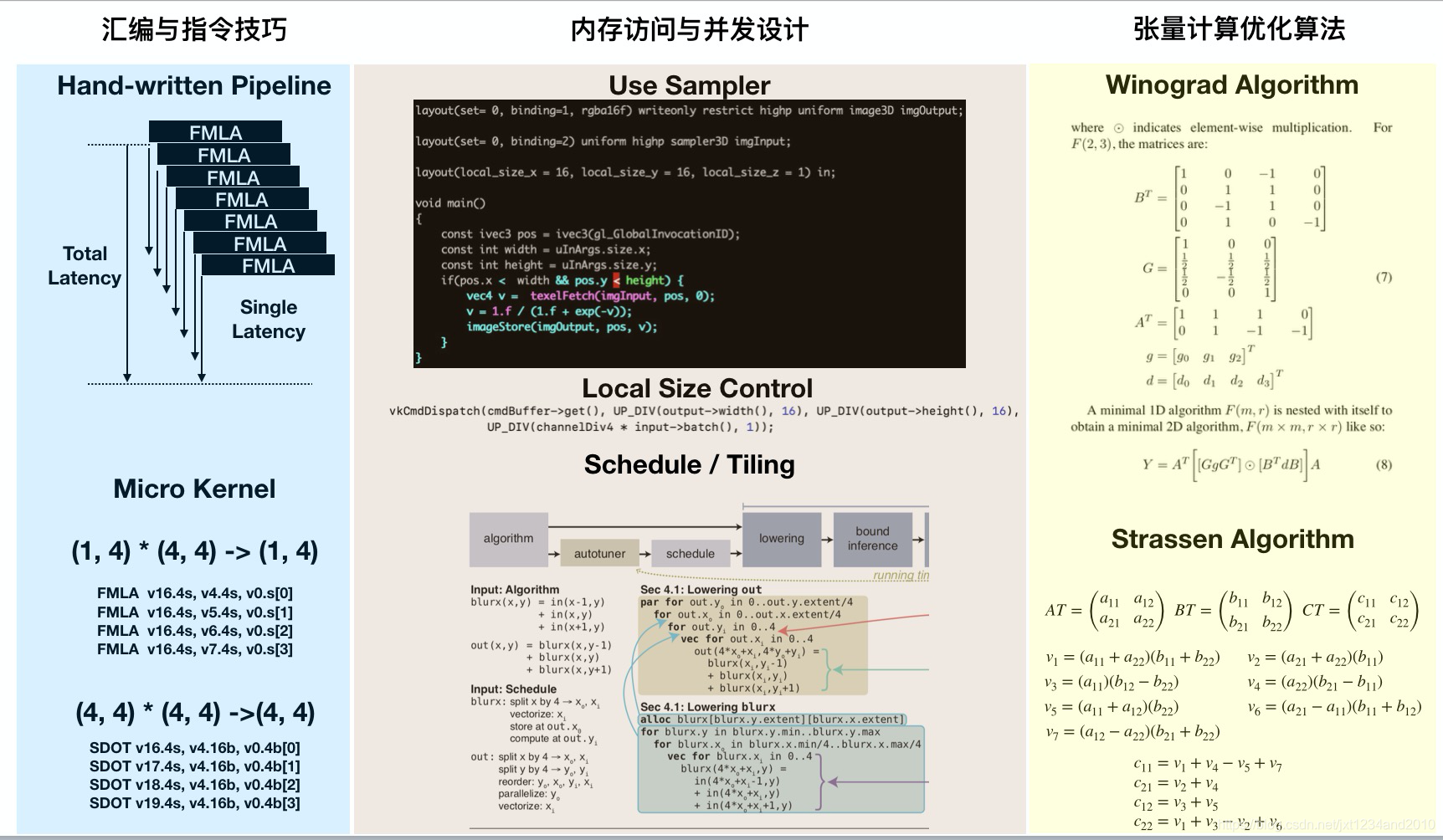Screen dimensions: 1443x840
Task: Select the 'Hand-written Pipeline' heading
Action: coord(194,85)
